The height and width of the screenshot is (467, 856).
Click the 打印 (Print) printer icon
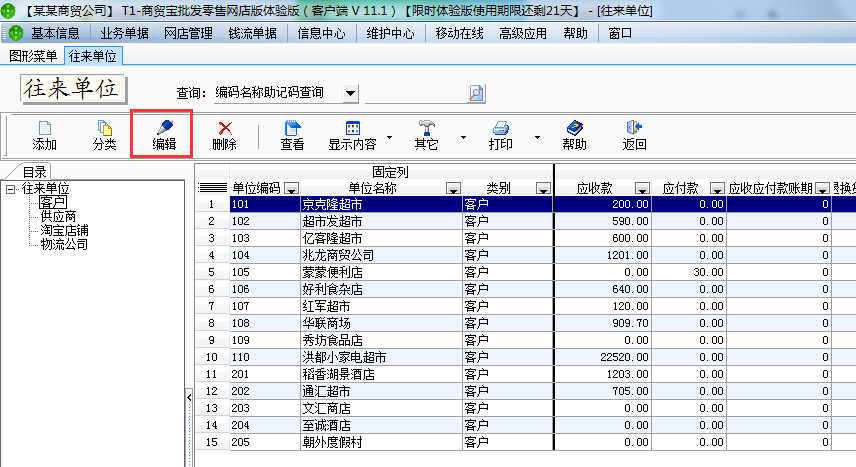(501, 128)
